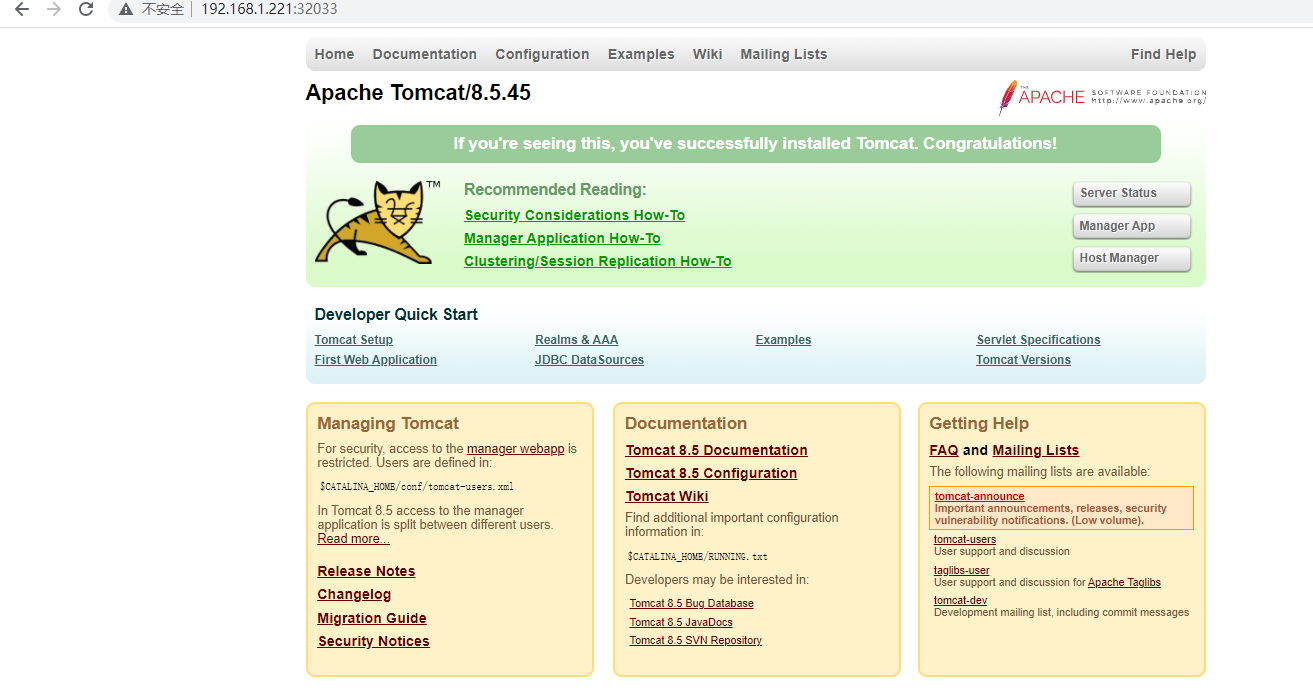Click the successfully installed Tomcat congratulations banner
The height and width of the screenshot is (697, 1313).
point(755,144)
